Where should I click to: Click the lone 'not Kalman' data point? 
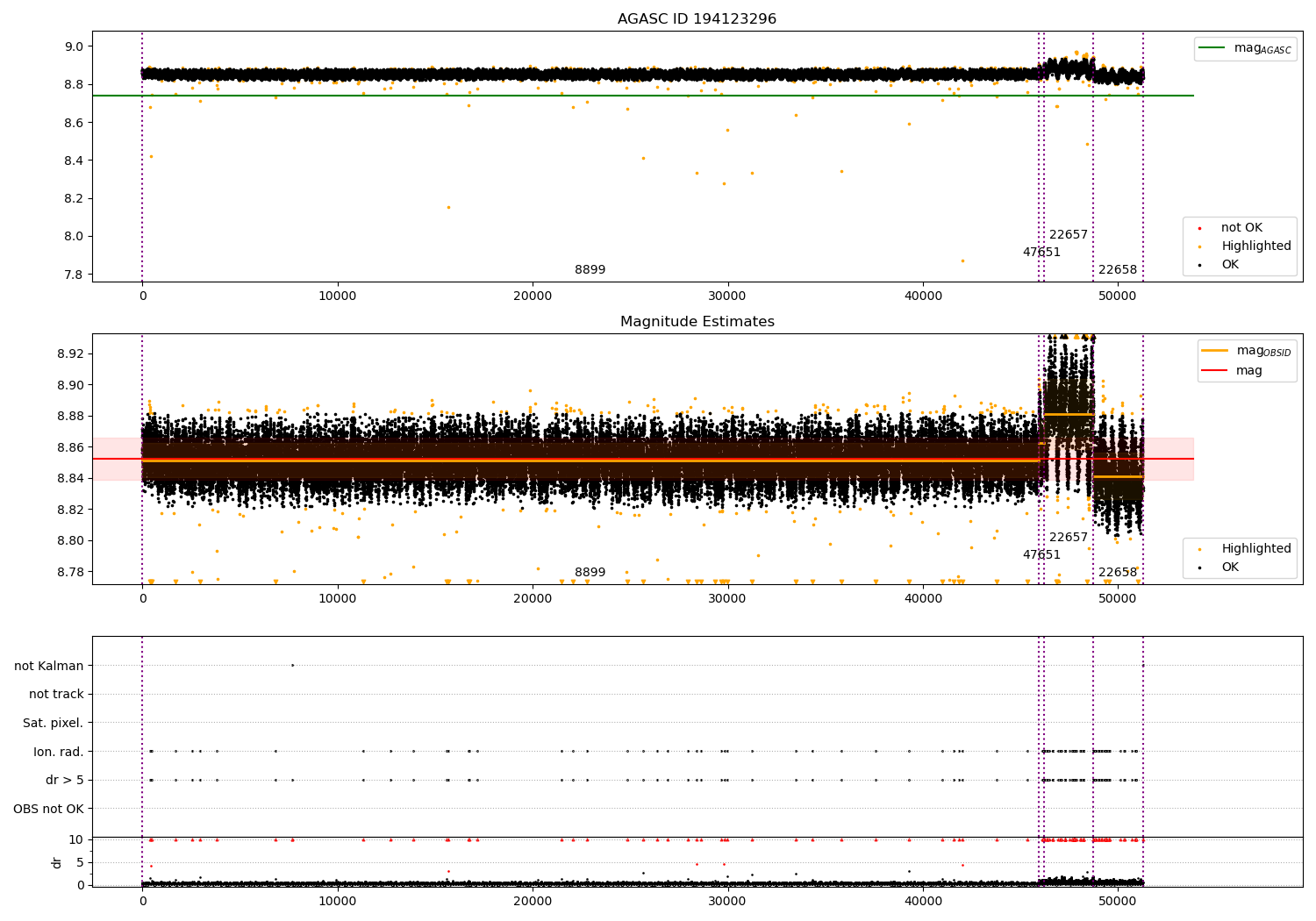coord(292,665)
